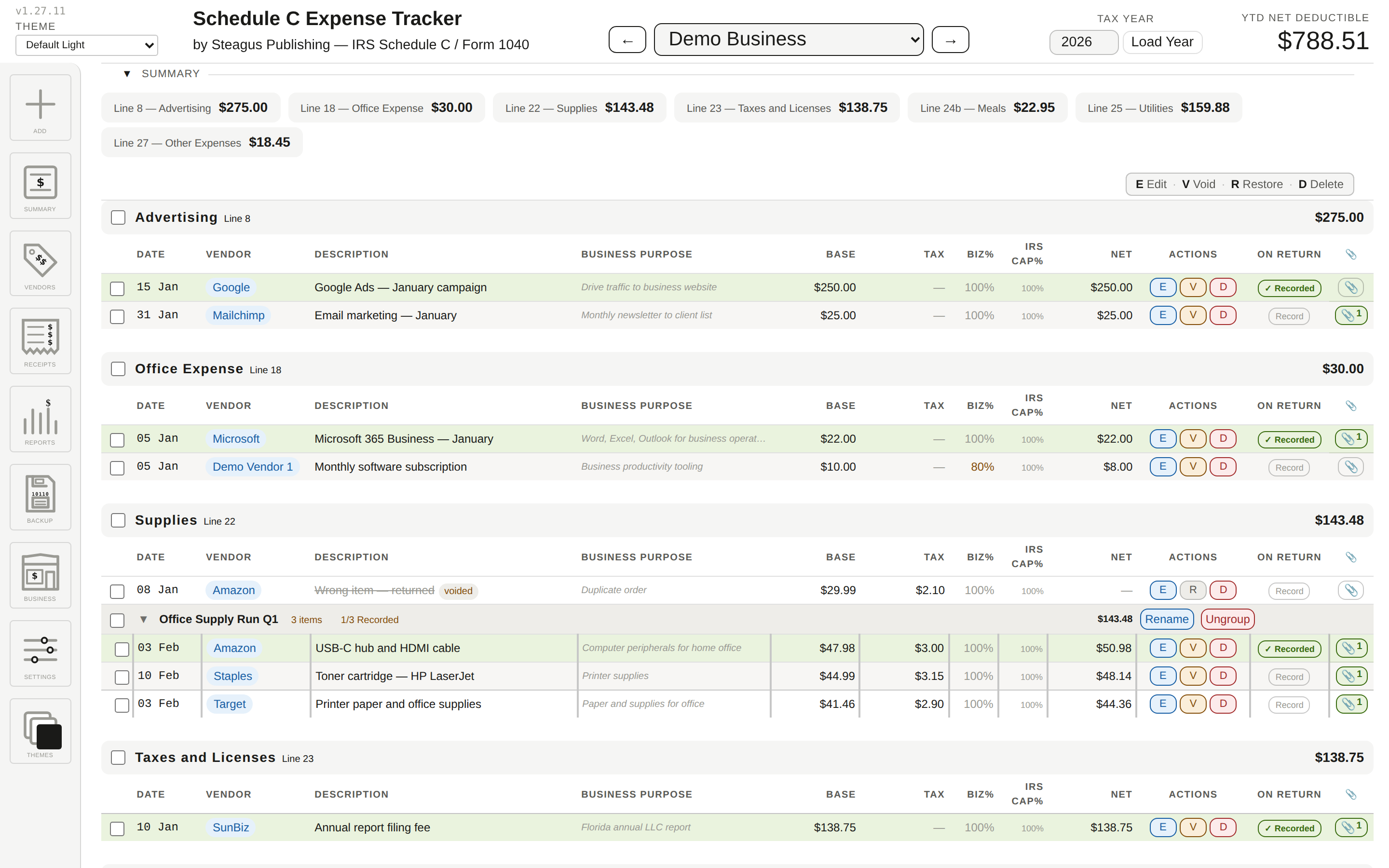Open the Theme dropdown Default Light
1389x868 pixels.
click(x=87, y=45)
